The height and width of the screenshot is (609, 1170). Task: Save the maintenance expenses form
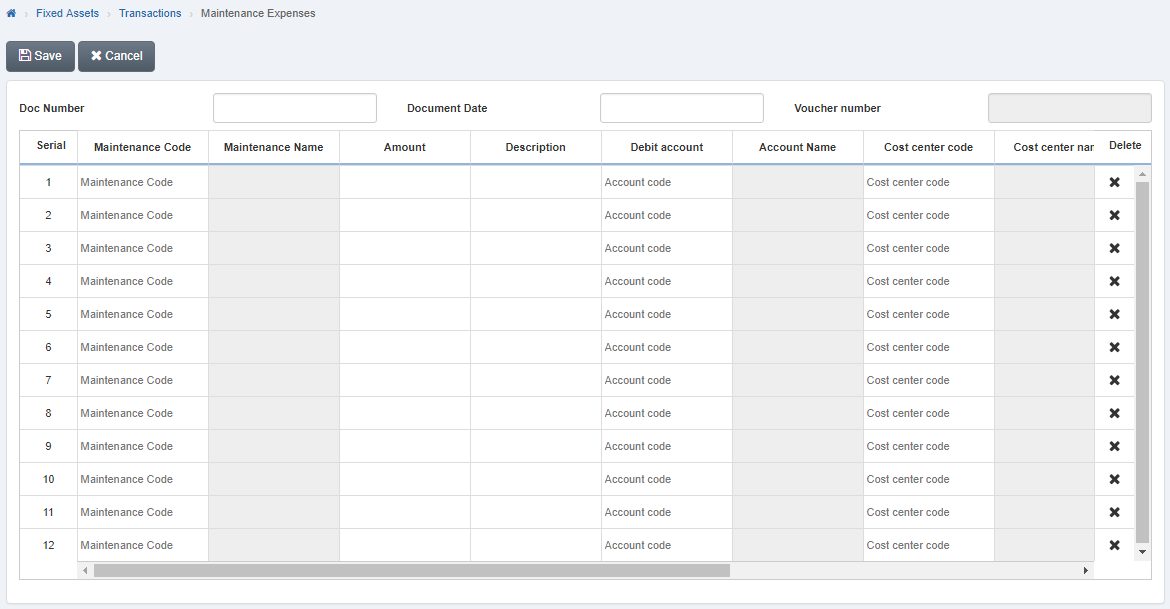40,56
